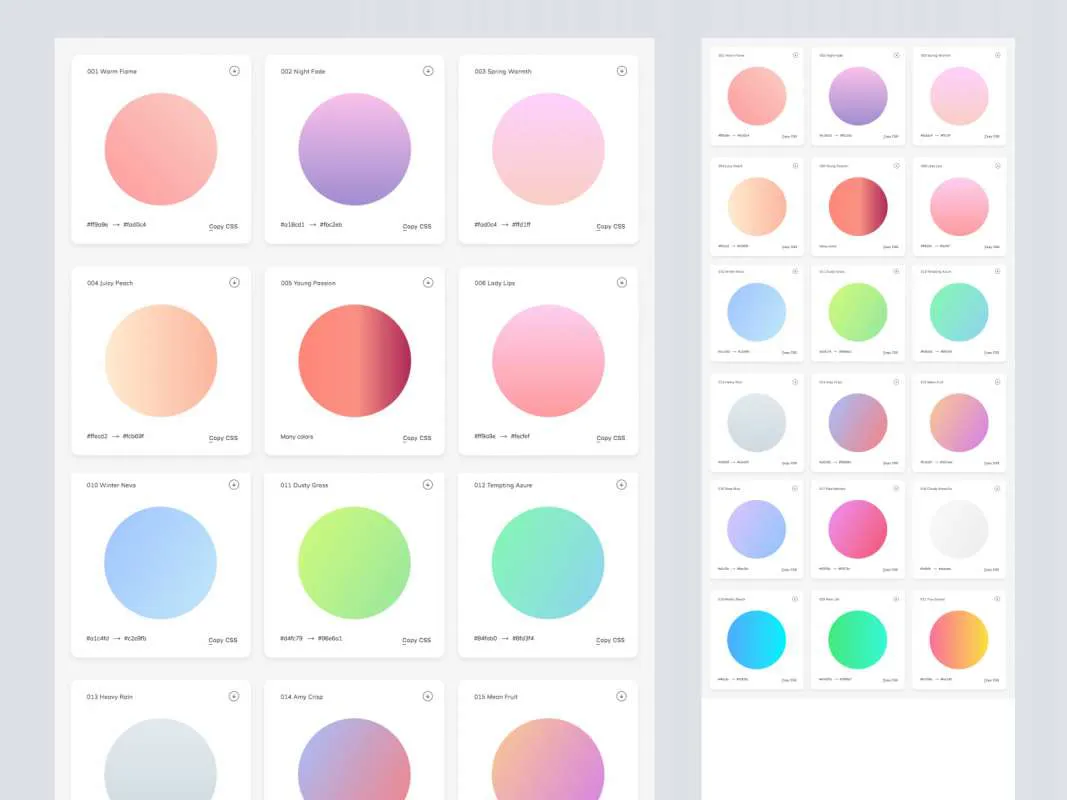Click Copy CSS on the Dusty Grass gradient

click(417, 640)
